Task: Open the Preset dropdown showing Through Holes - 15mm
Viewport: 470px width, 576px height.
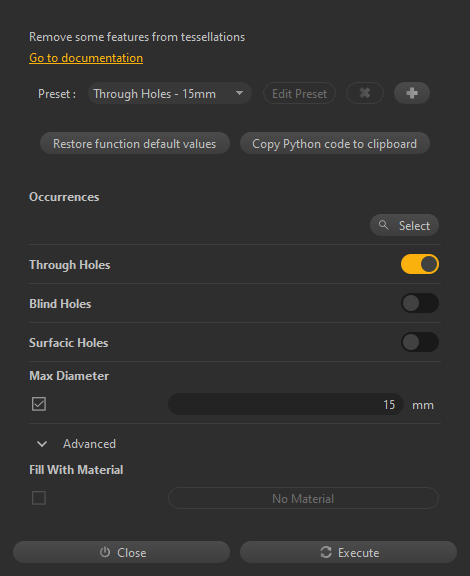Action: pyautogui.click(x=170, y=93)
